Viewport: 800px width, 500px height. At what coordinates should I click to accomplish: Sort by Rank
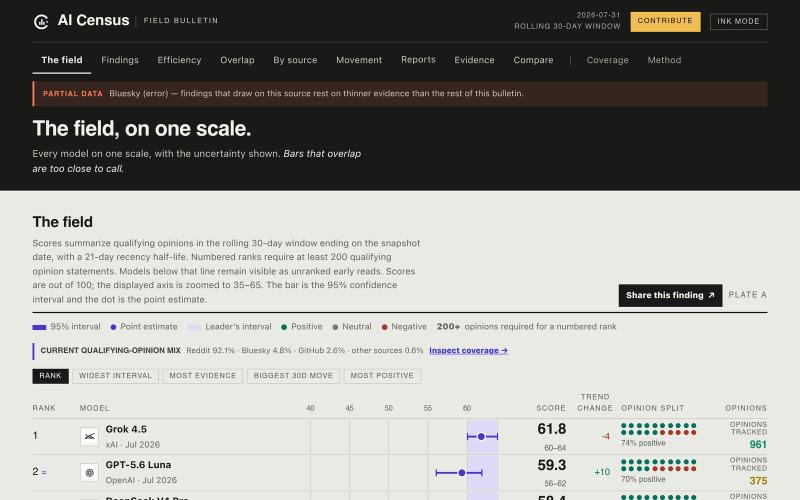click(51, 376)
